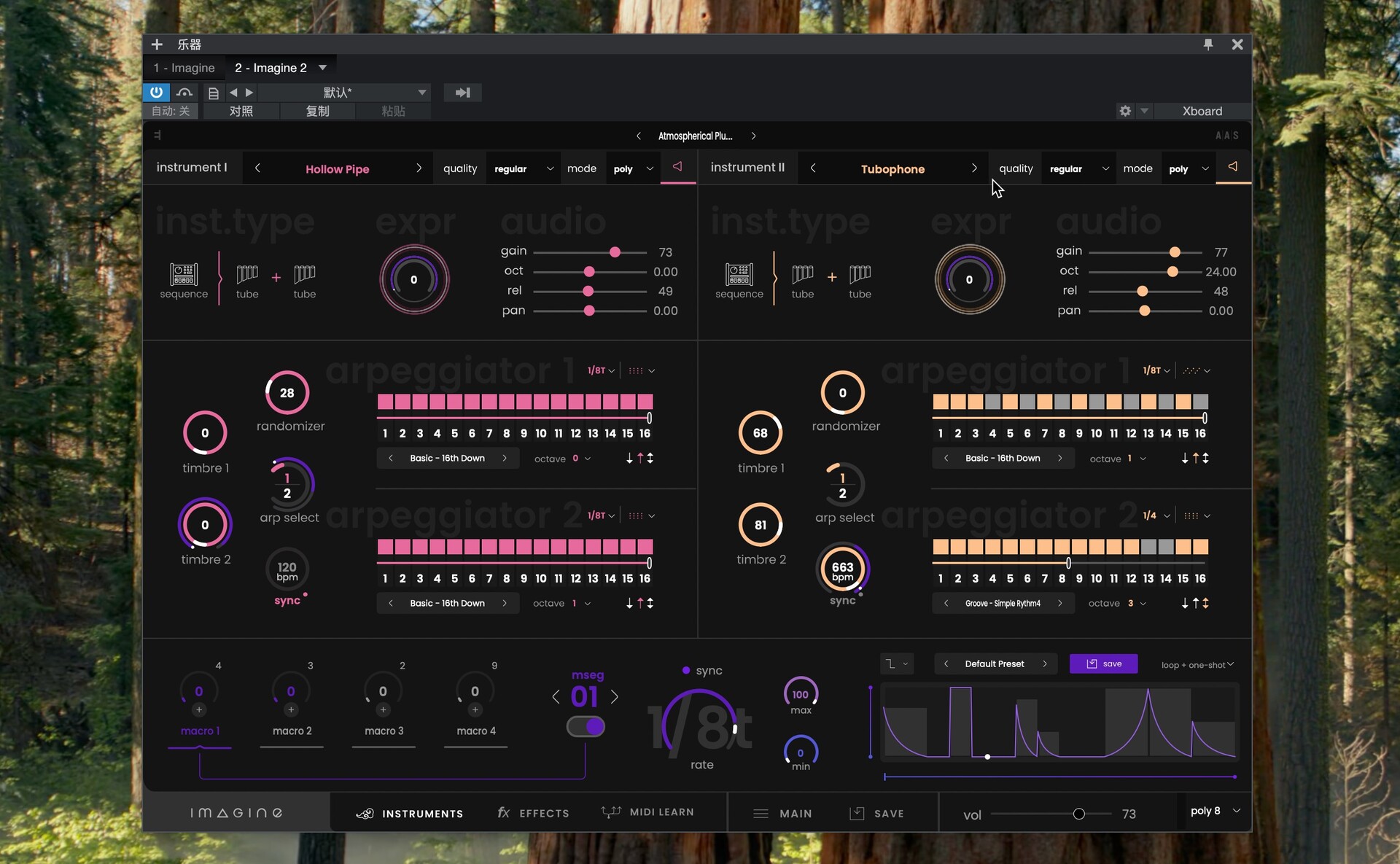
Task: Open the loop + one-shot mode dropdown
Action: coord(1197,665)
